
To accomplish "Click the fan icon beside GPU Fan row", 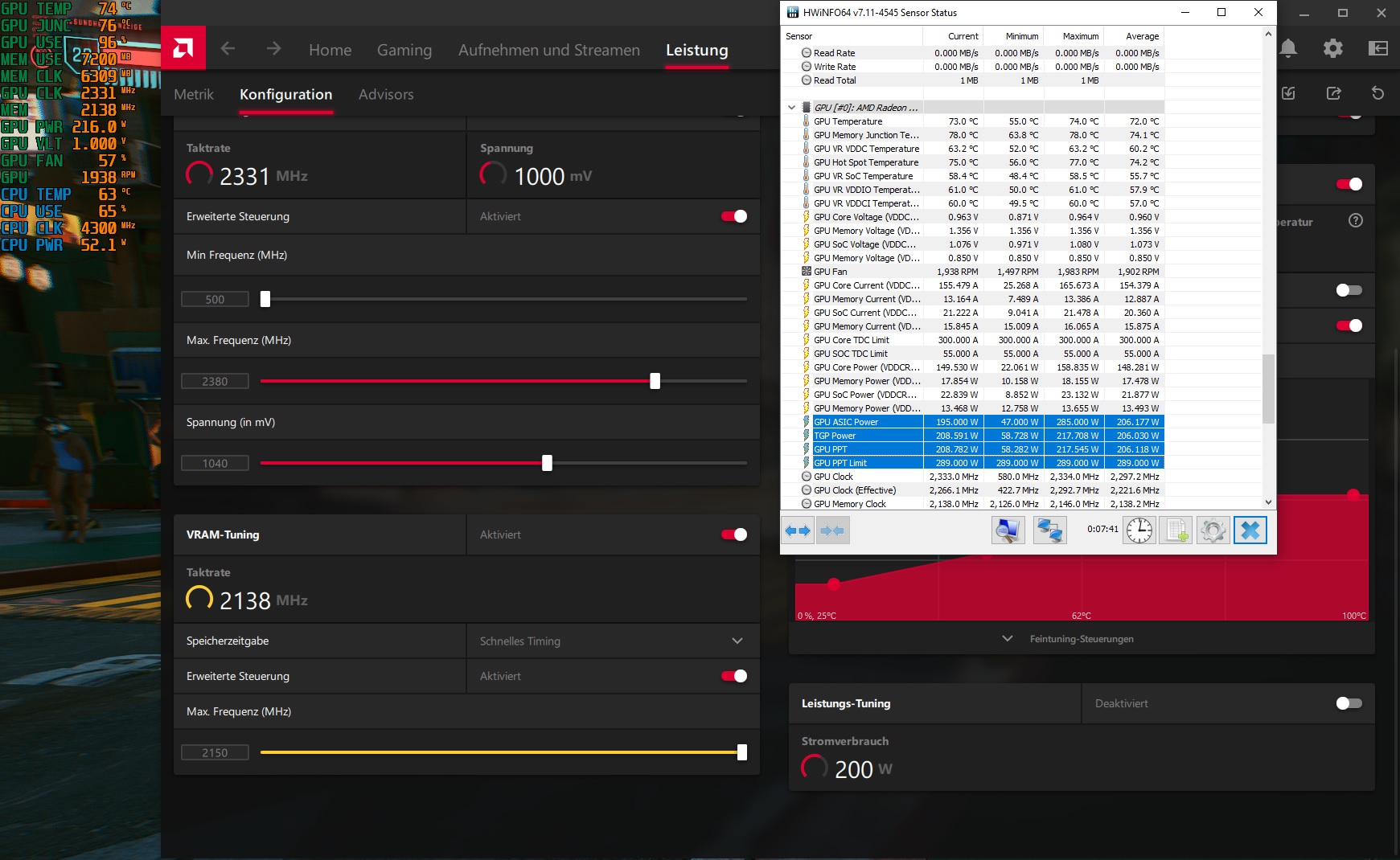I will pyautogui.click(x=806, y=272).
